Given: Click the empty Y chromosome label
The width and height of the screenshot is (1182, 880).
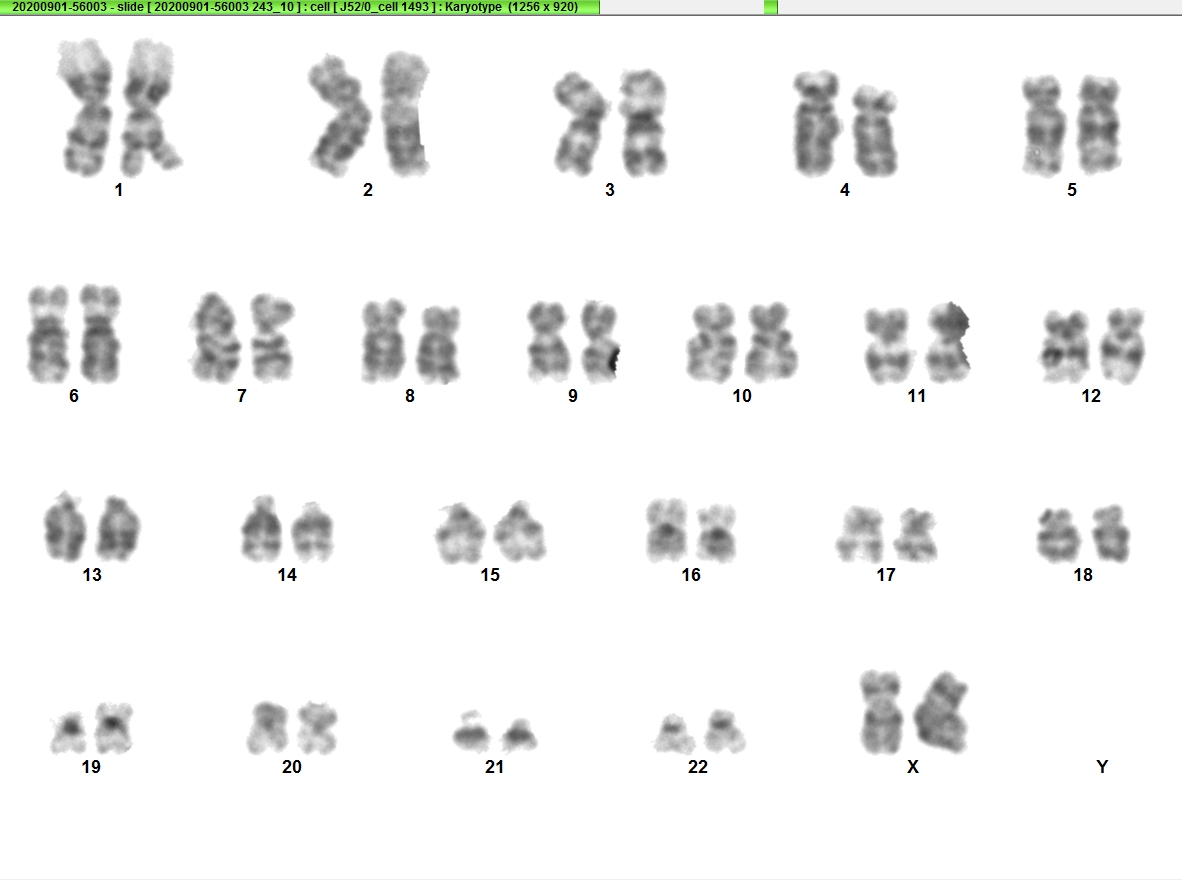Looking at the screenshot, I should tap(1102, 767).
